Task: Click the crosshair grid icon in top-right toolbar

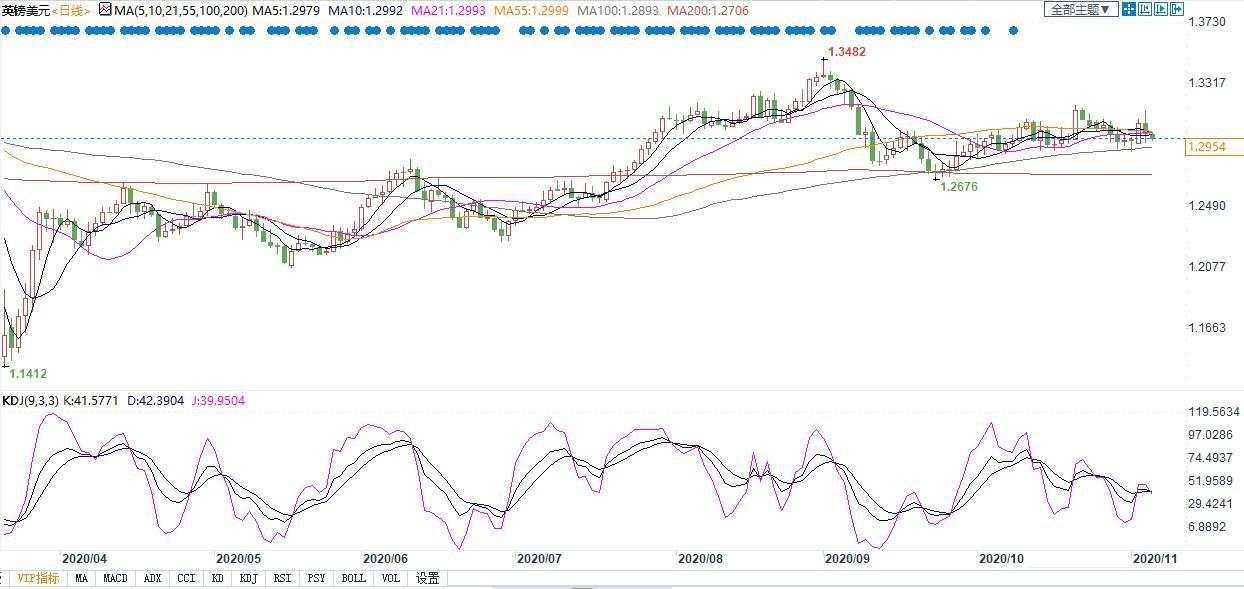Action: point(1129,9)
